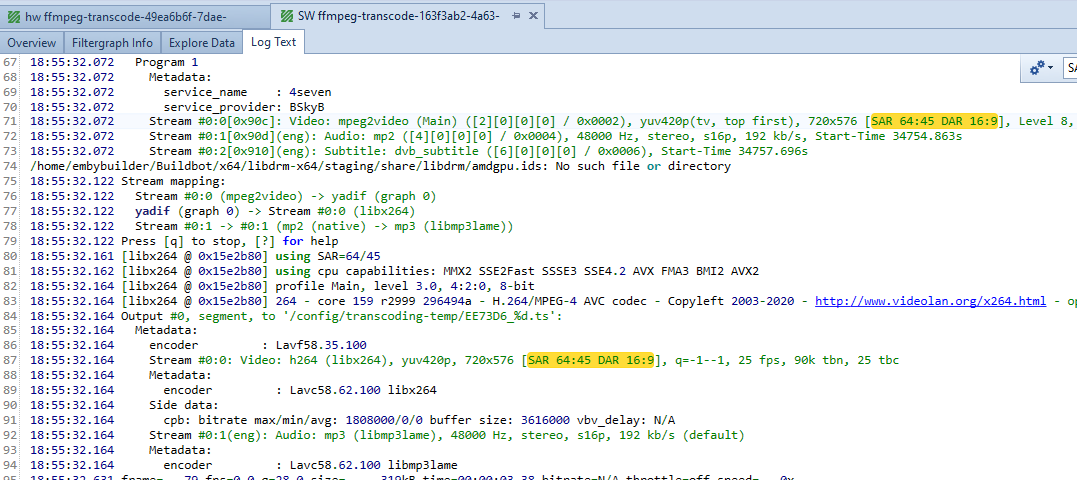The image size is (1077, 480).
Task: Switch to the hw ffmpeg-transcode document tab
Action: pyautogui.click(x=125, y=16)
